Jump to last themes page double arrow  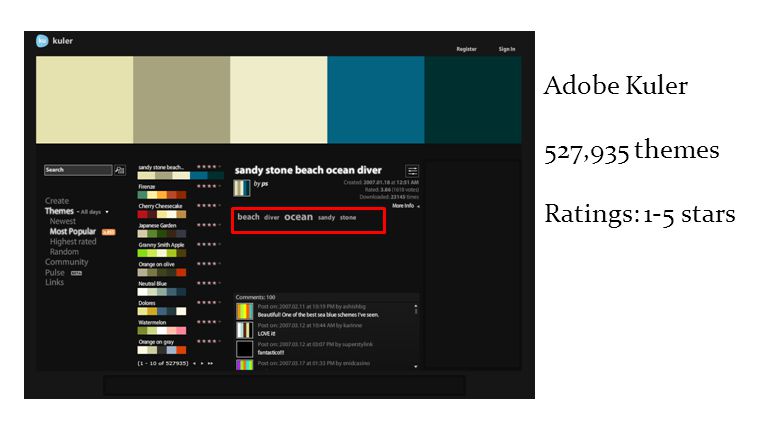pyautogui.click(x=210, y=363)
